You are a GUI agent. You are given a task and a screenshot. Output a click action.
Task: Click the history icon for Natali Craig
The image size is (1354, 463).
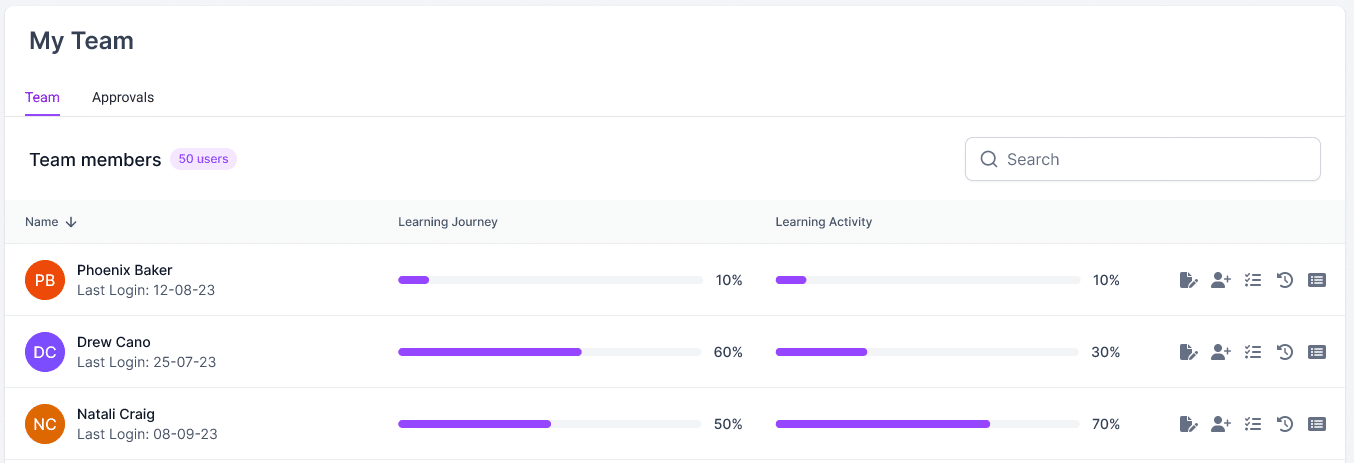point(1285,424)
